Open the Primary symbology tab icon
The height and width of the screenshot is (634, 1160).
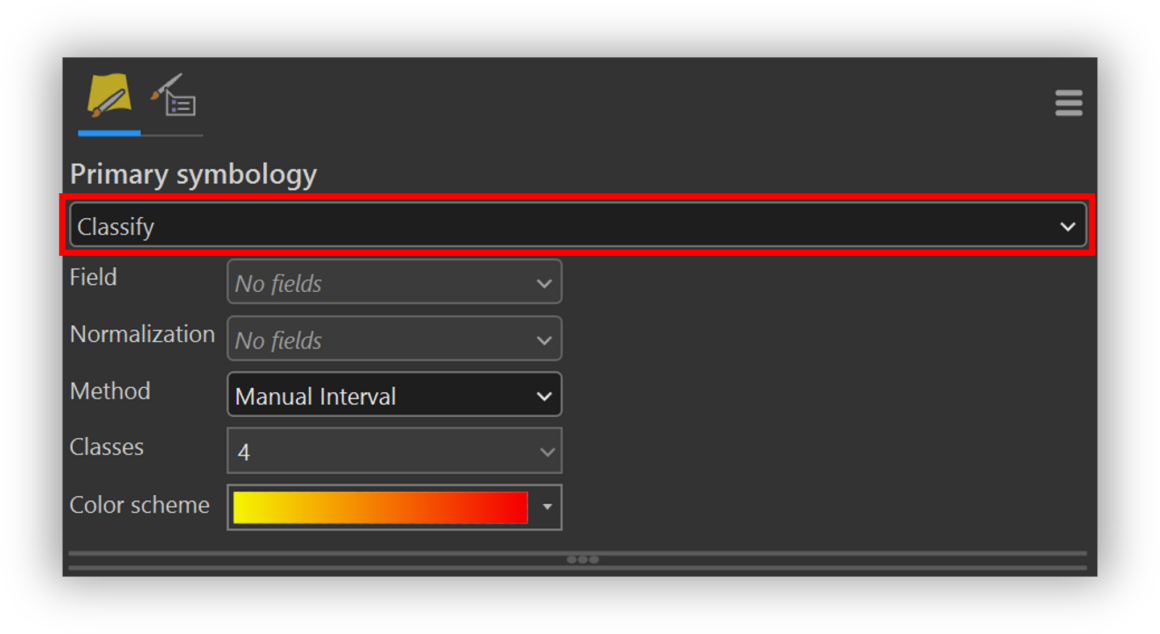point(109,96)
